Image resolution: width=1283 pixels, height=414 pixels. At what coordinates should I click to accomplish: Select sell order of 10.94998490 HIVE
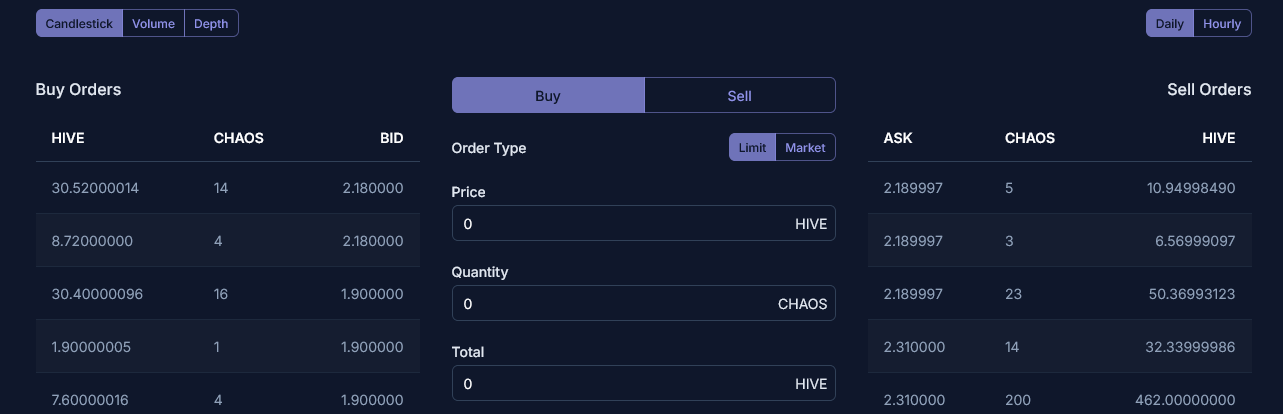tap(1059, 188)
